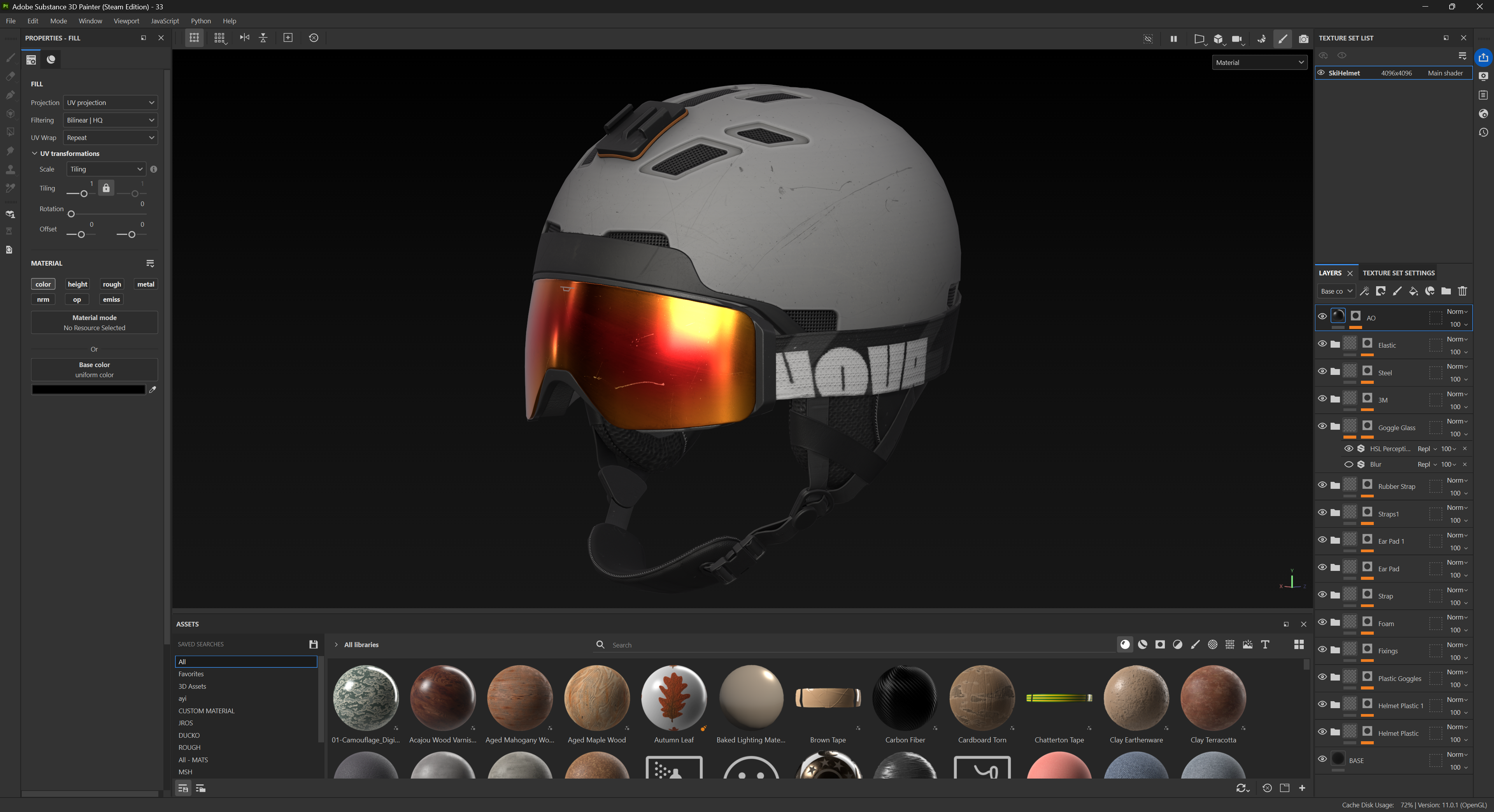This screenshot has width=1494, height=812.
Task: Open the display settings icon in right sidebar
Action: [x=1483, y=76]
